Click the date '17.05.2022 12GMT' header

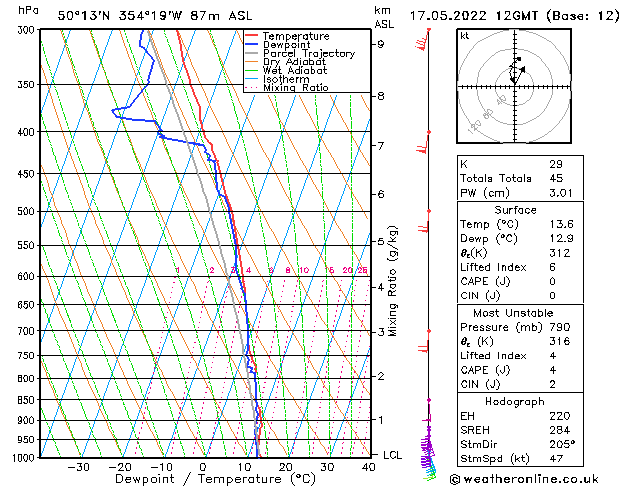(476, 16)
